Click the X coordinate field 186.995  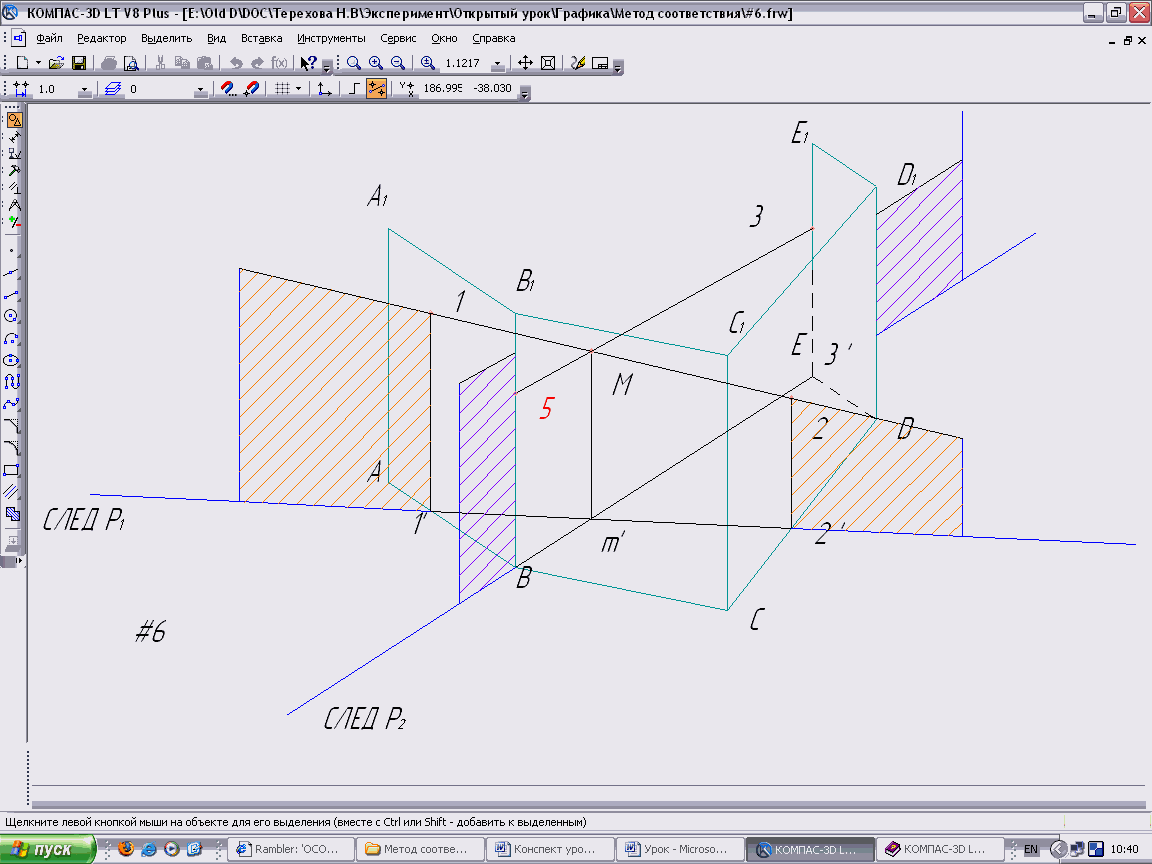(442, 89)
